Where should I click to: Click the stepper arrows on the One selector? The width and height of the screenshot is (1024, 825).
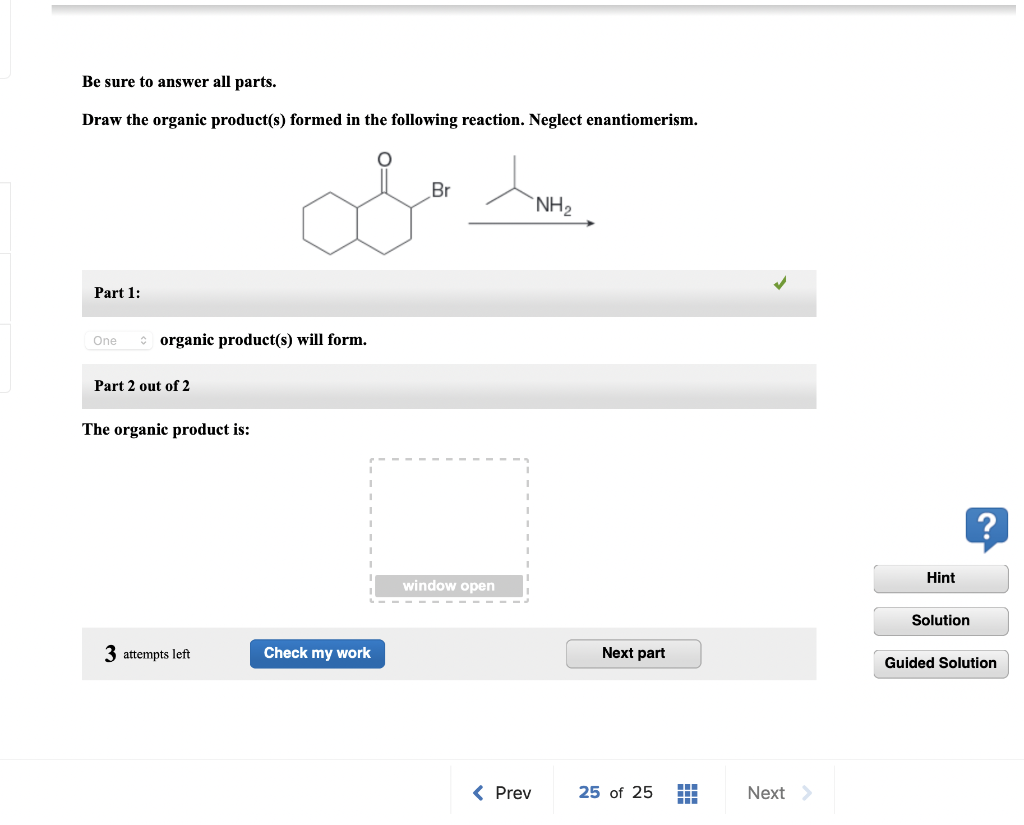(143, 340)
